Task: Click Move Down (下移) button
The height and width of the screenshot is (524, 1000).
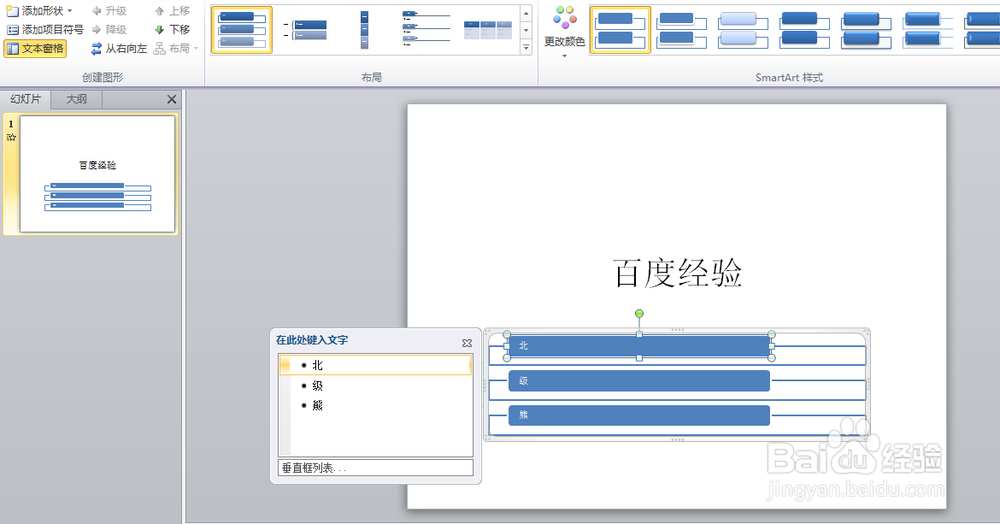Action: [172, 29]
